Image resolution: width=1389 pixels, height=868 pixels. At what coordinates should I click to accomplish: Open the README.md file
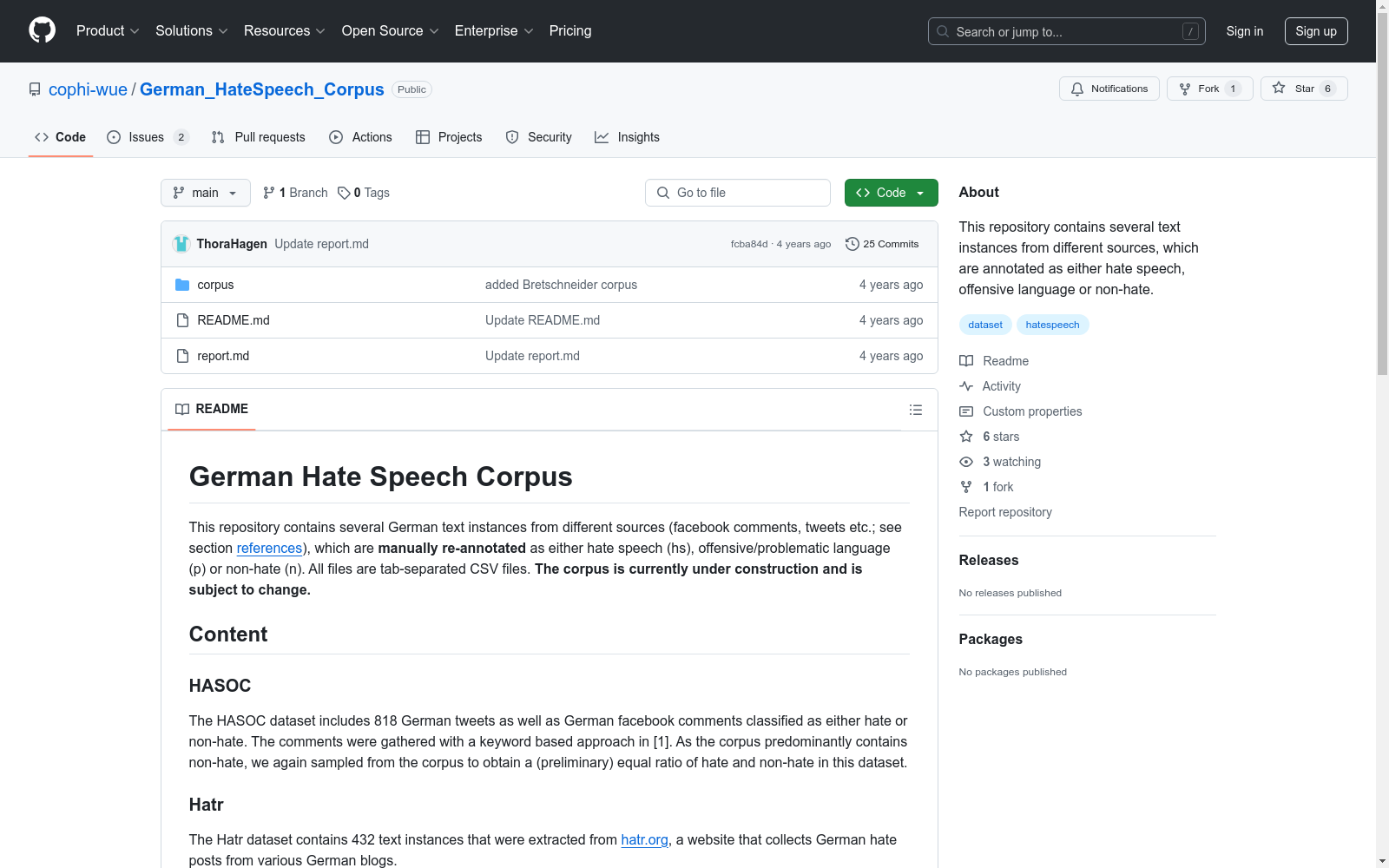(234, 320)
